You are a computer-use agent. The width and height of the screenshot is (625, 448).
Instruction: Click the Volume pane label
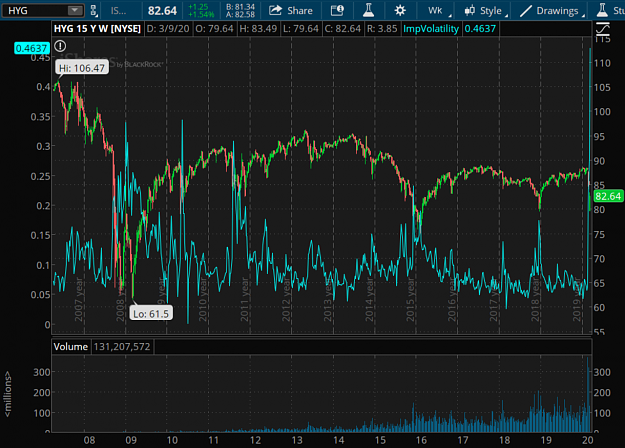click(x=71, y=347)
